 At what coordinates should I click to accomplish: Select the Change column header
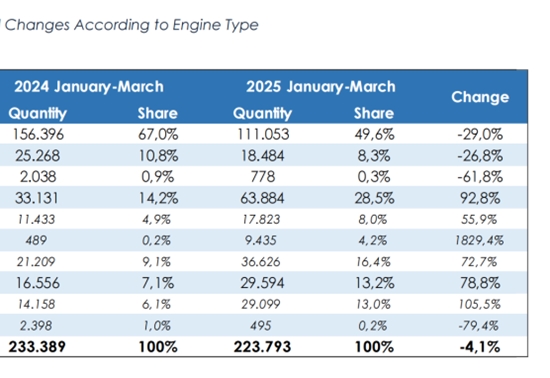[x=480, y=97]
